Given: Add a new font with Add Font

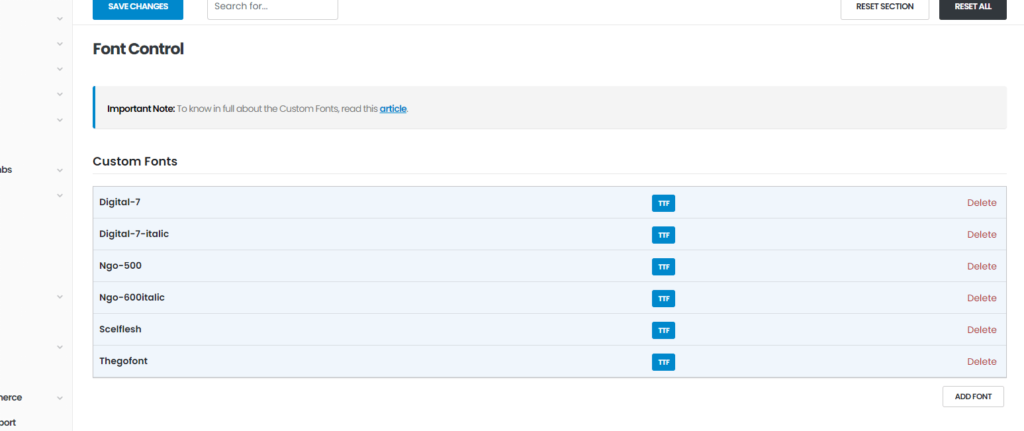Looking at the screenshot, I should [972, 397].
